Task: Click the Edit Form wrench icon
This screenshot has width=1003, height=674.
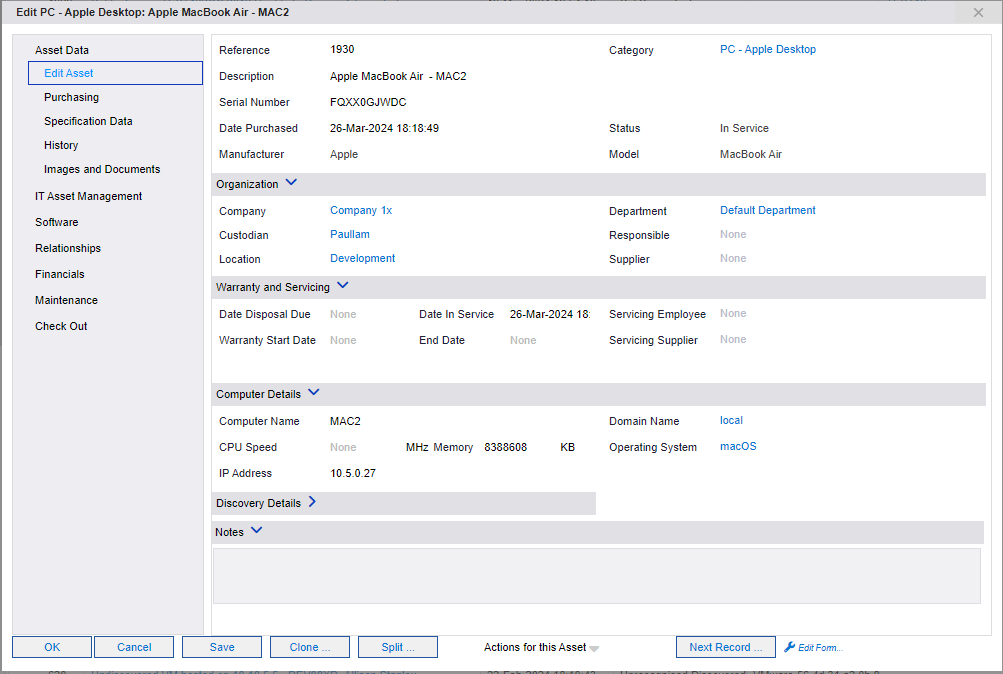Action: (x=789, y=647)
